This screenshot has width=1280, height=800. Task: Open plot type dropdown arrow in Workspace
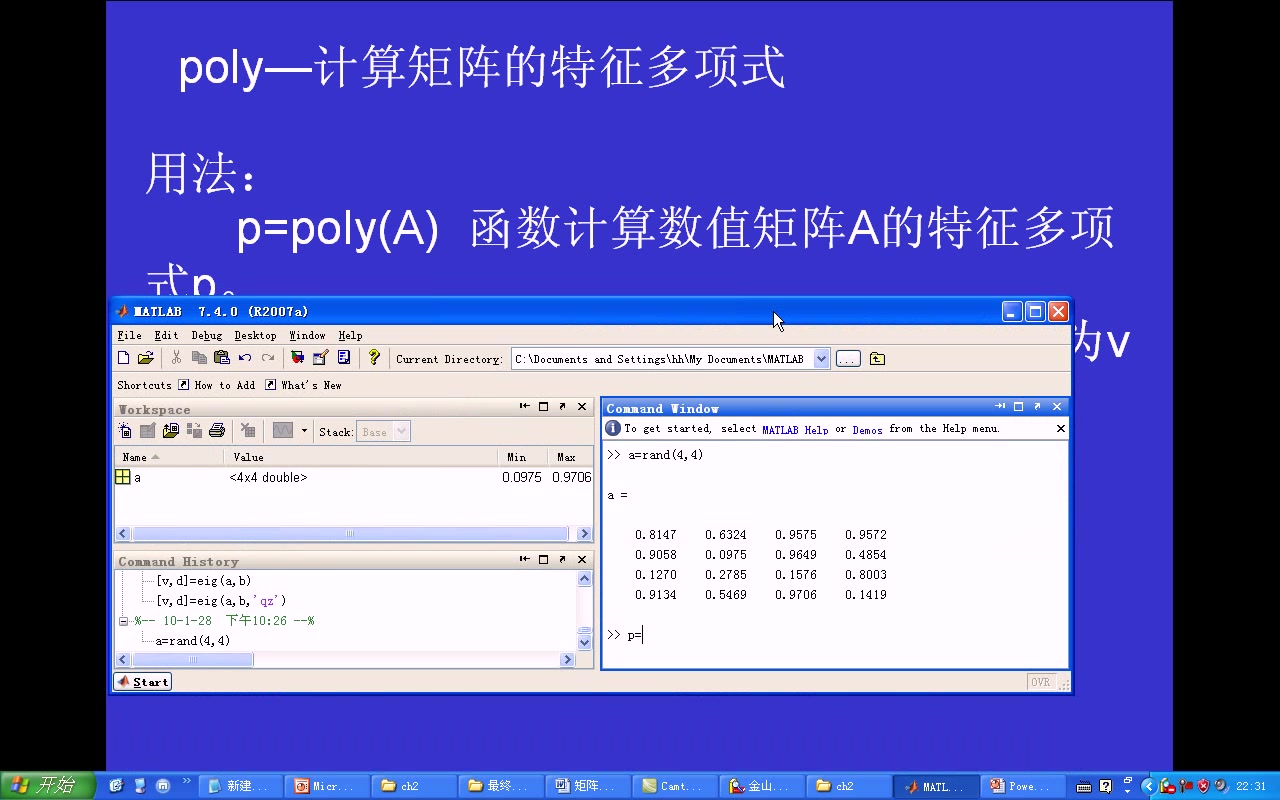(x=304, y=431)
